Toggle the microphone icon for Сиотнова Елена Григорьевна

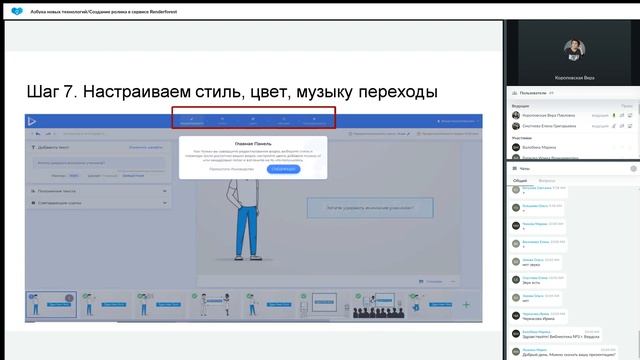pos(613,126)
